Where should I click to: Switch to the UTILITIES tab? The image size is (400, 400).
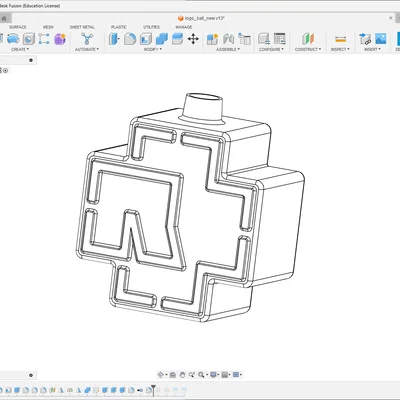(151, 27)
